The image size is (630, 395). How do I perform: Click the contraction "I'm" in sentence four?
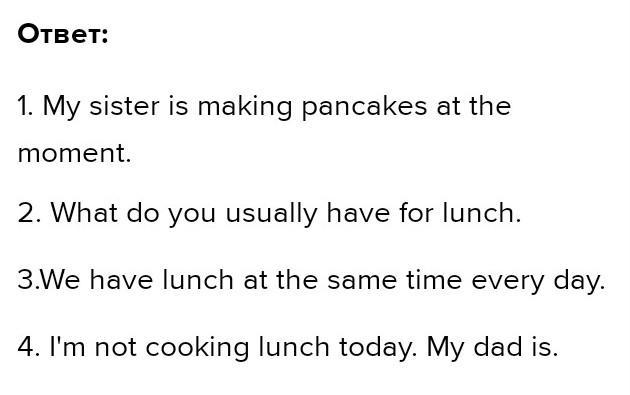coord(67,347)
